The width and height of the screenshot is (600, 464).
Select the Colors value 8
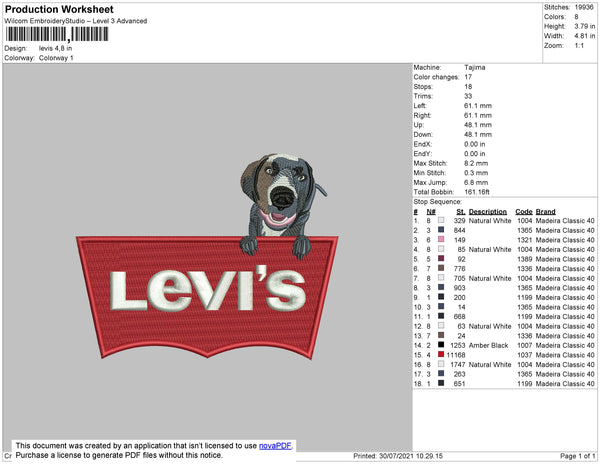click(576, 17)
